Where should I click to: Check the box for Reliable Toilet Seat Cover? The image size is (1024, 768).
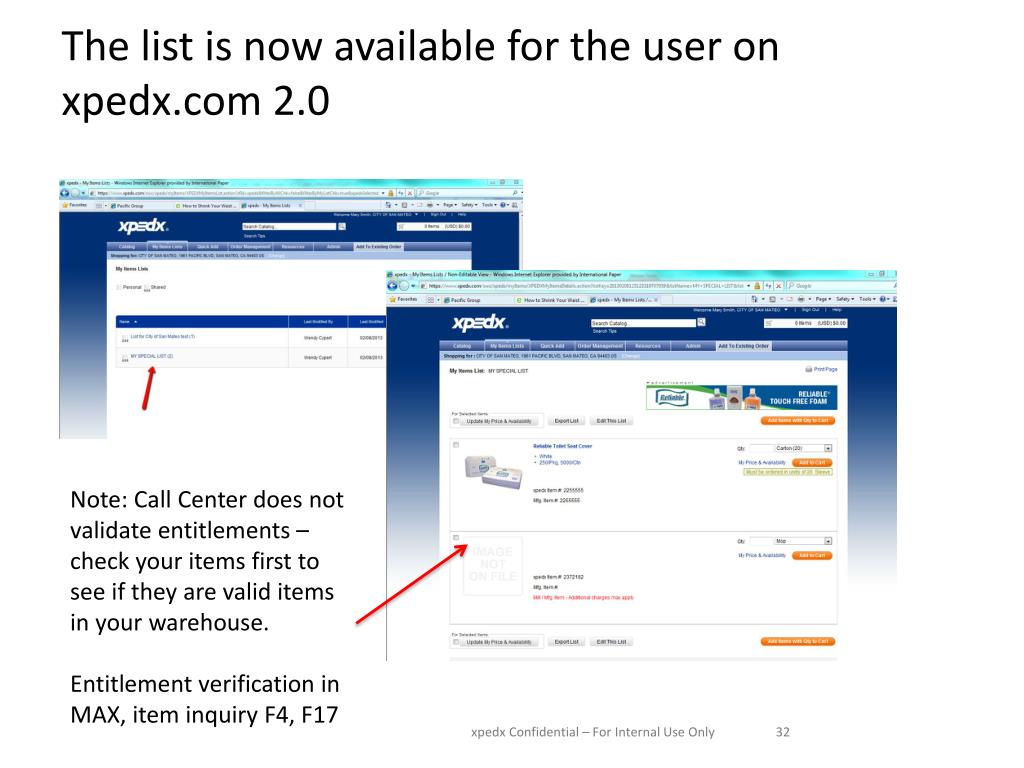[x=456, y=445]
